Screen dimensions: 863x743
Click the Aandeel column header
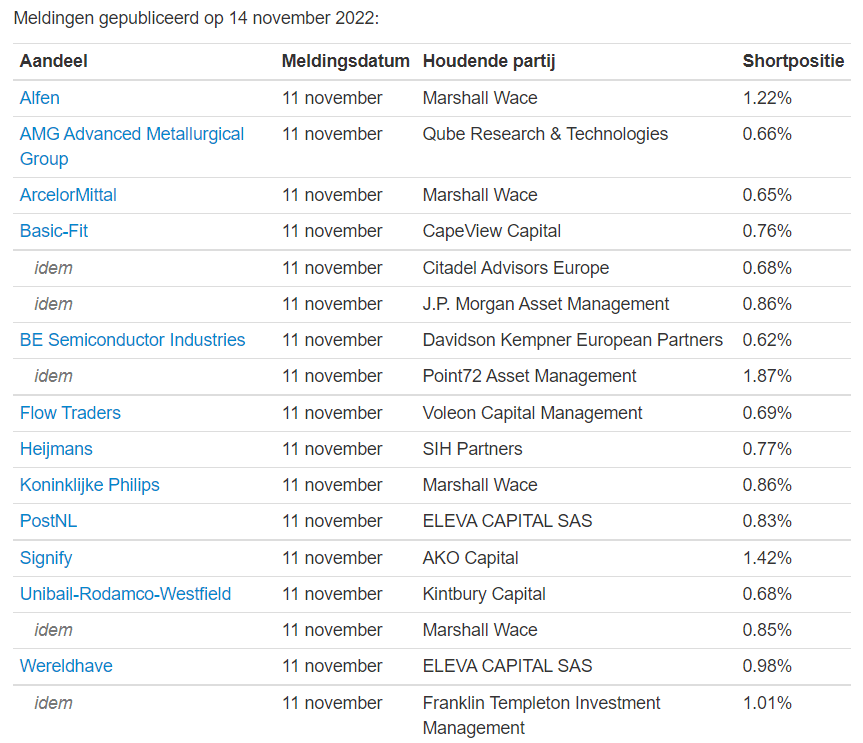[x=53, y=61]
